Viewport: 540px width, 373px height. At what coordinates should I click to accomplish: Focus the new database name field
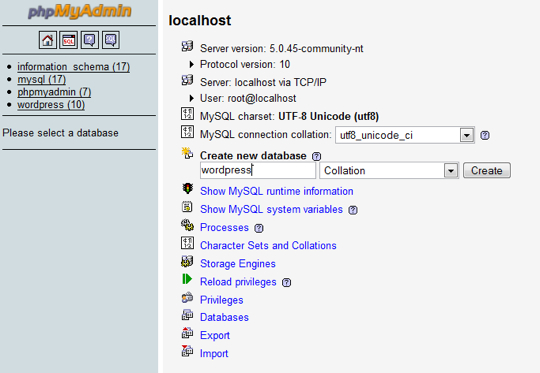[258, 170]
